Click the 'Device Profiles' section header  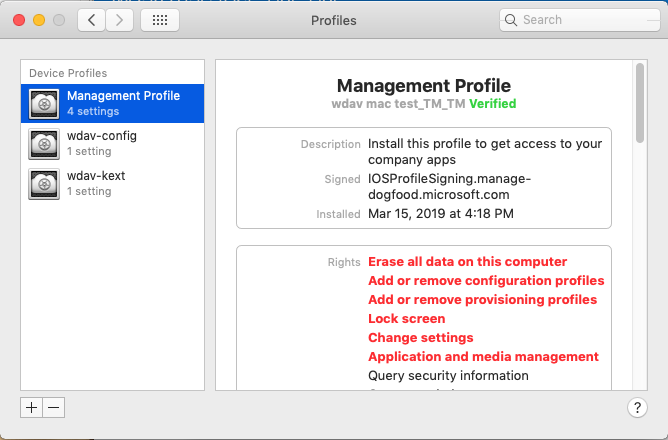click(x=68, y=73)
